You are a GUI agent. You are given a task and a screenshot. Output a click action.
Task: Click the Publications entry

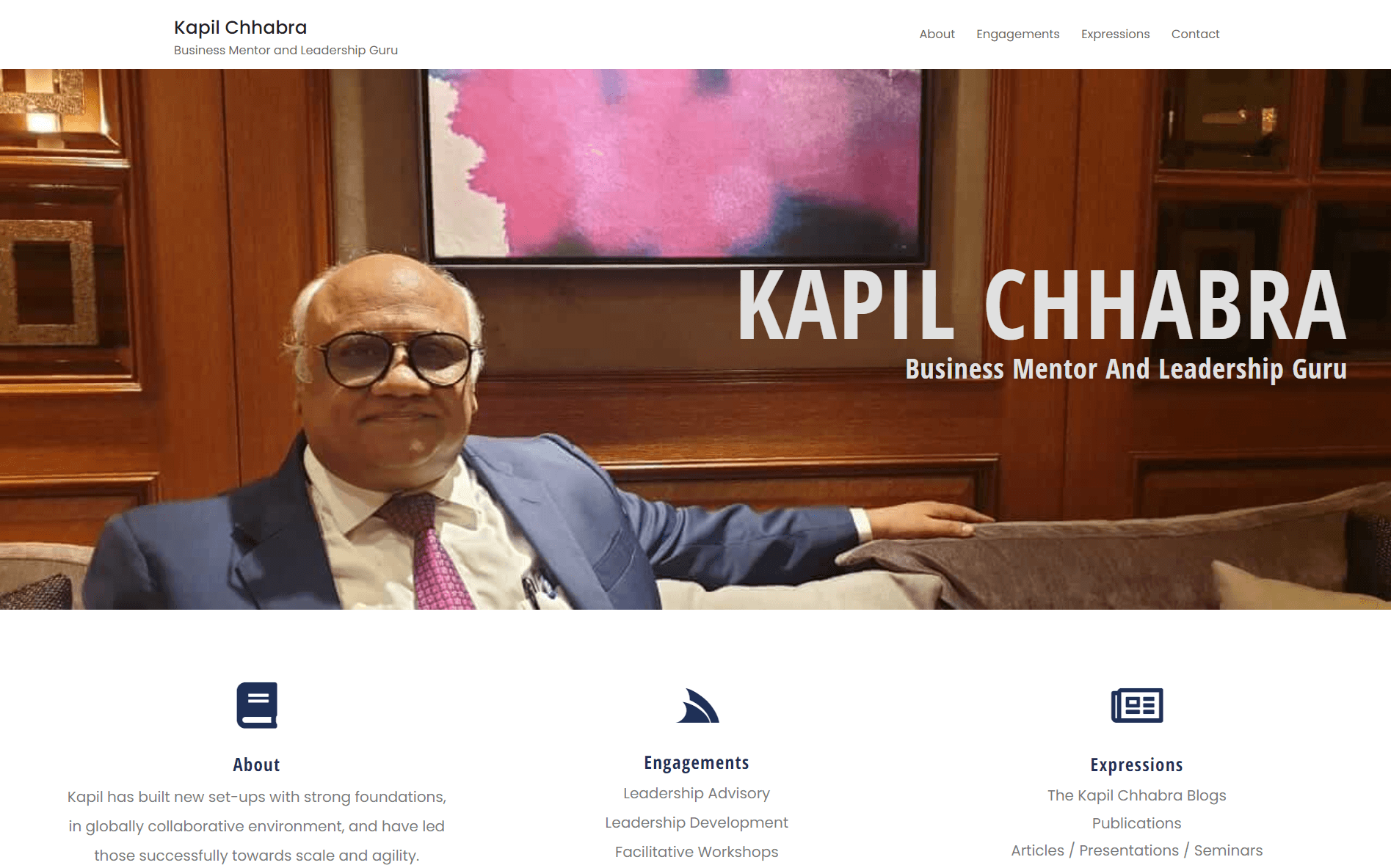pyautogui.click(x=1136, y=823)
